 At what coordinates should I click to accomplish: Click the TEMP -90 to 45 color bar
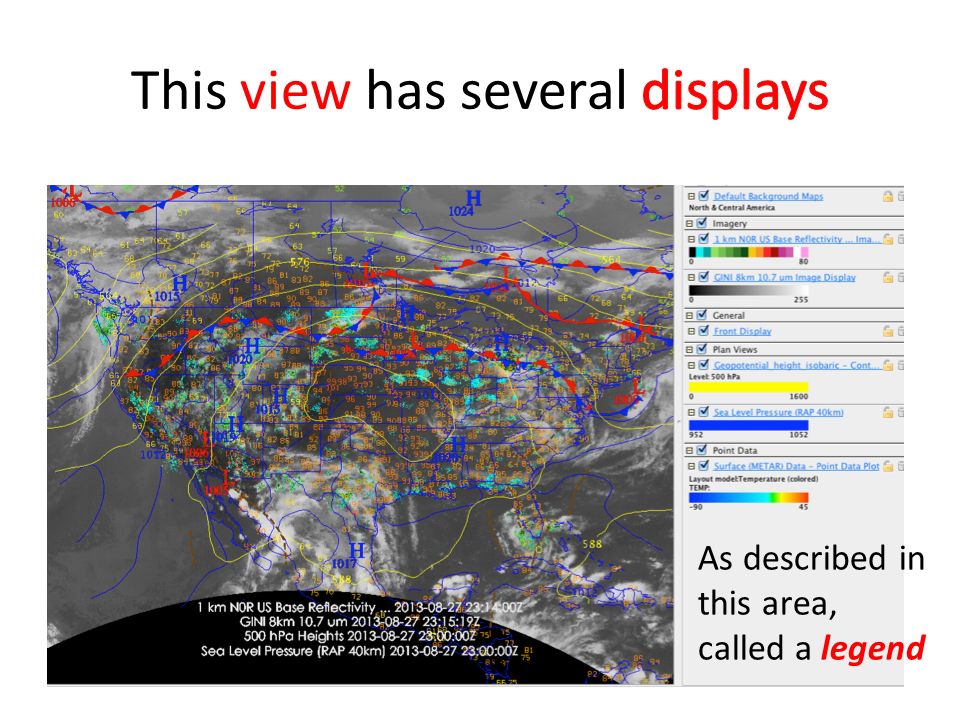[748, 498]
